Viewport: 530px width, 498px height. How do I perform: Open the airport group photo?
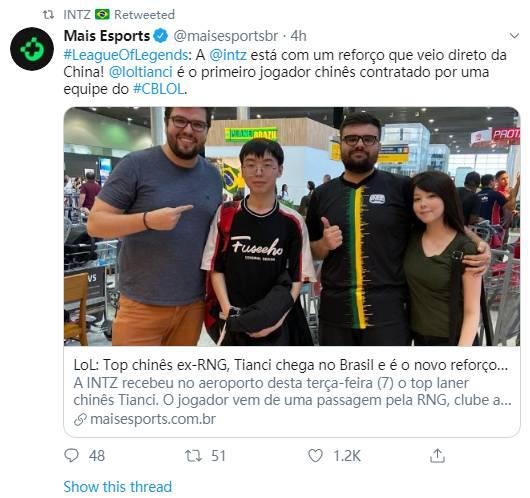292,226
